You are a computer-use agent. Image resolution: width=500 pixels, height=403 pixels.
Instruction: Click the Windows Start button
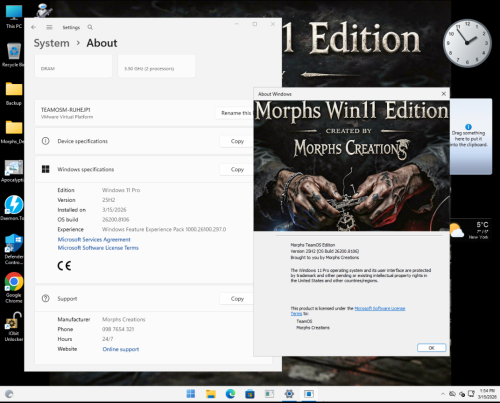click(x=191, y=394)
